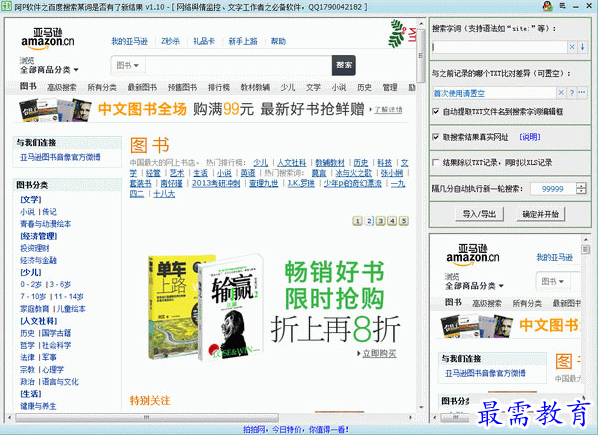Open help question mark for TXT comparison
Image resolution: width=599 pixels, height=445 pixels.
pos(571,93)
